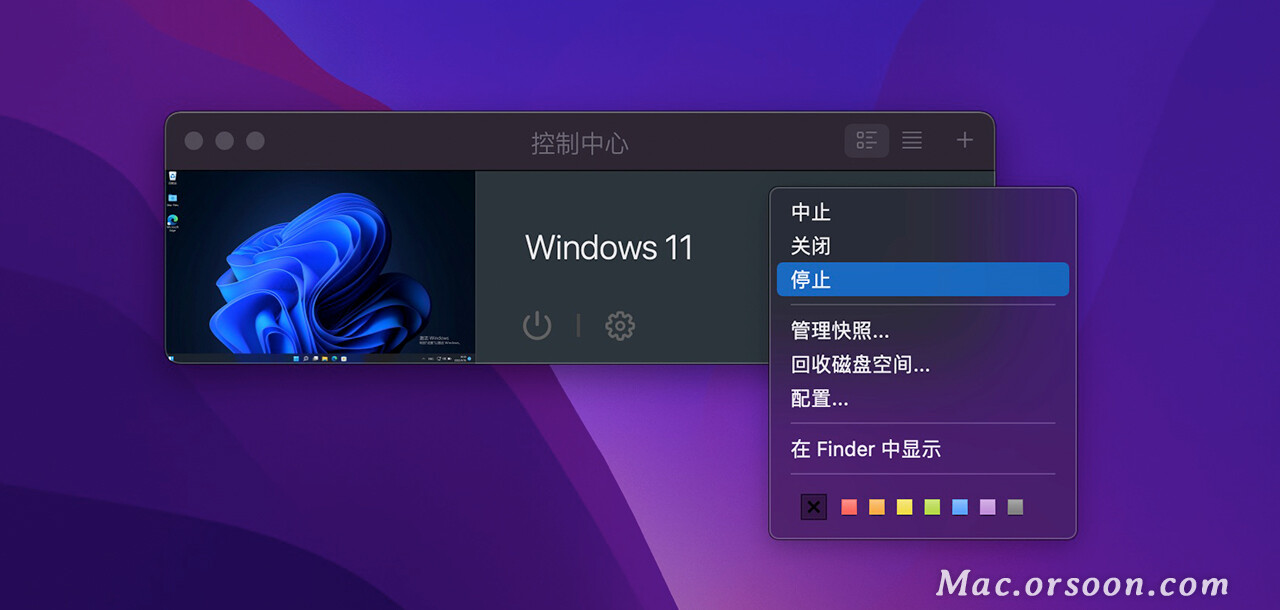The width and height of the screenshot is (1280, 610).
Task: Click the Recycle Bin icon in VM preview
Action: click(173, 177)
